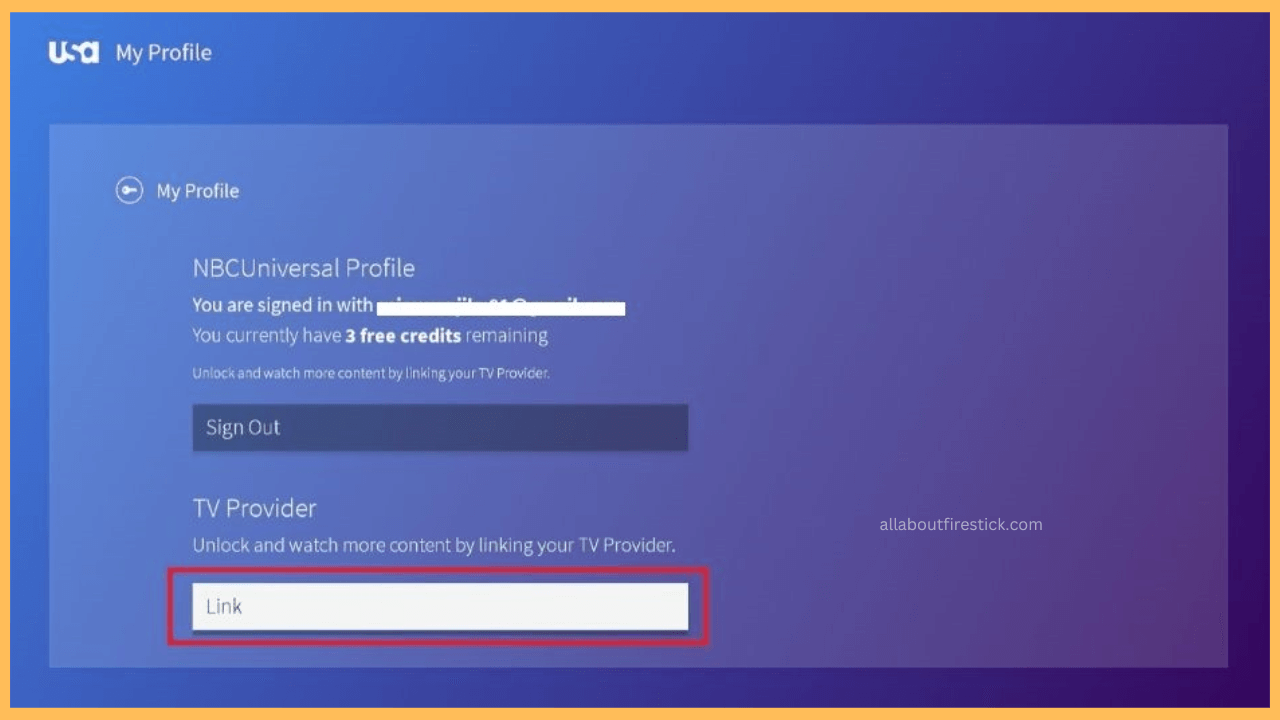Screen dimensions: 1280x720
Task: Click the My Profile label next to the back arrow
Action: pos(198,191)
